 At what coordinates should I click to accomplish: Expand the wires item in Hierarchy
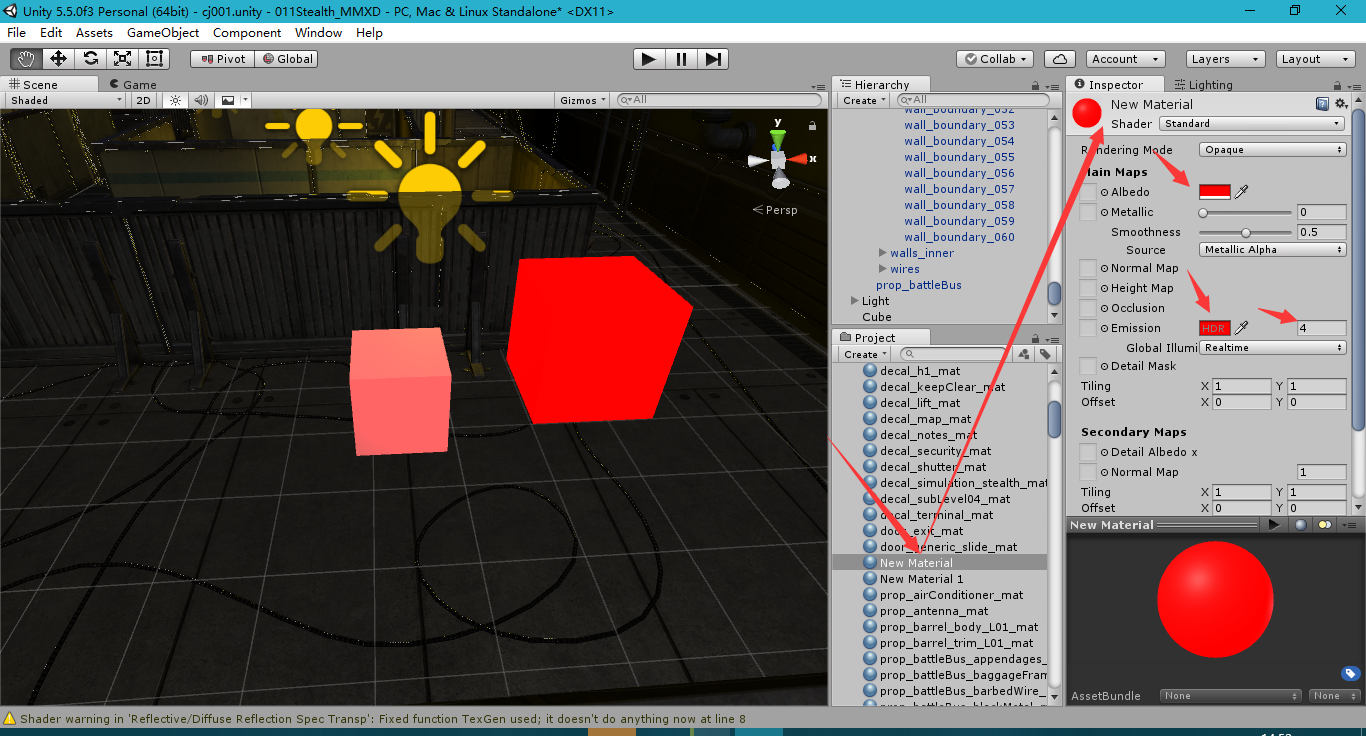pos(883,268)
